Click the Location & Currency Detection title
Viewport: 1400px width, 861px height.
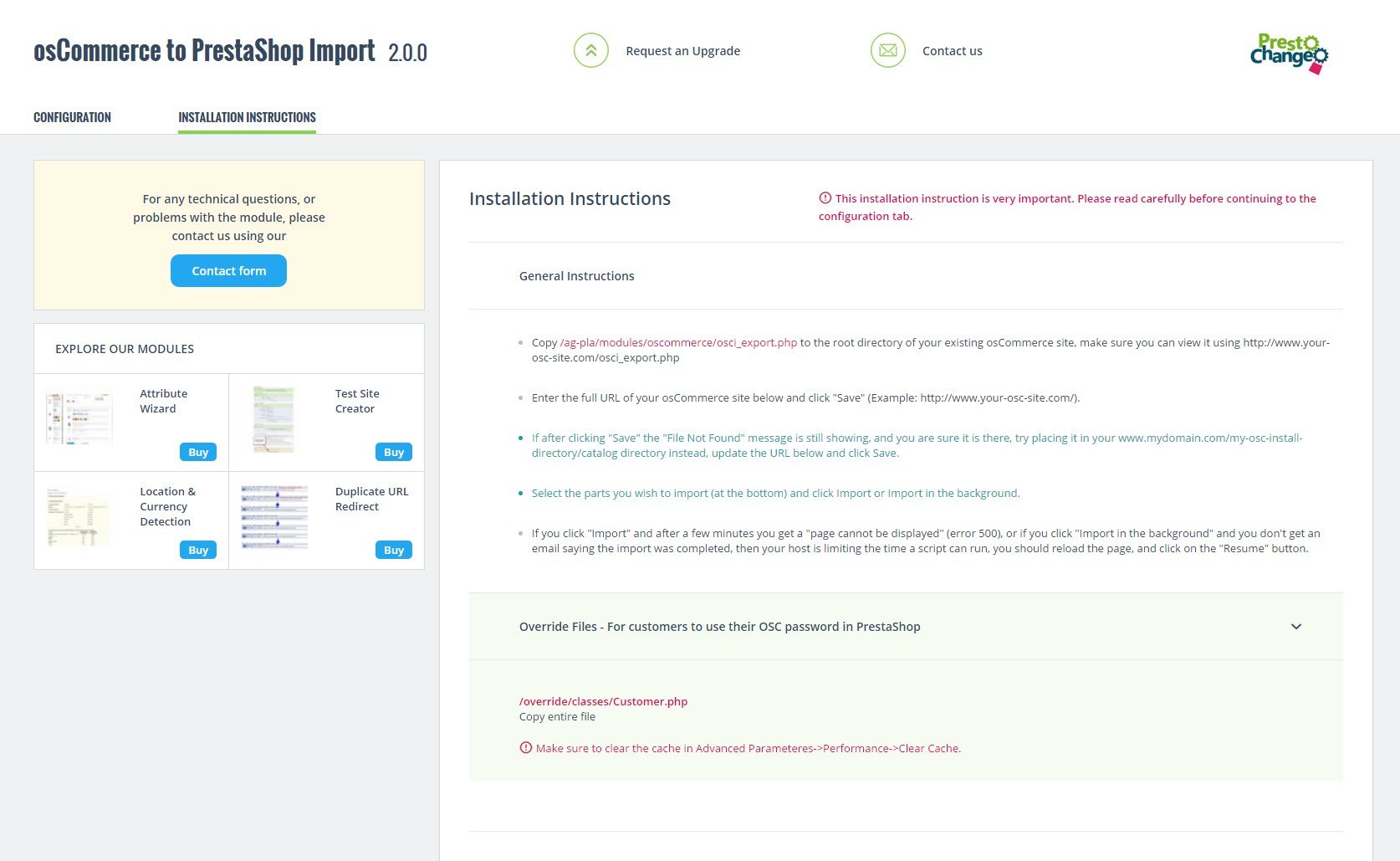(168, 506)
